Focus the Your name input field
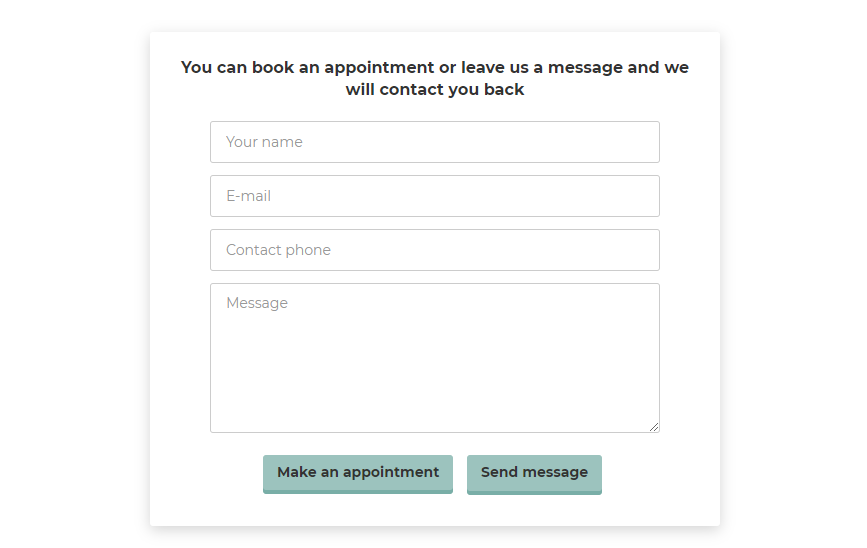This screenshot has width=867, height=548. point(435,142)
